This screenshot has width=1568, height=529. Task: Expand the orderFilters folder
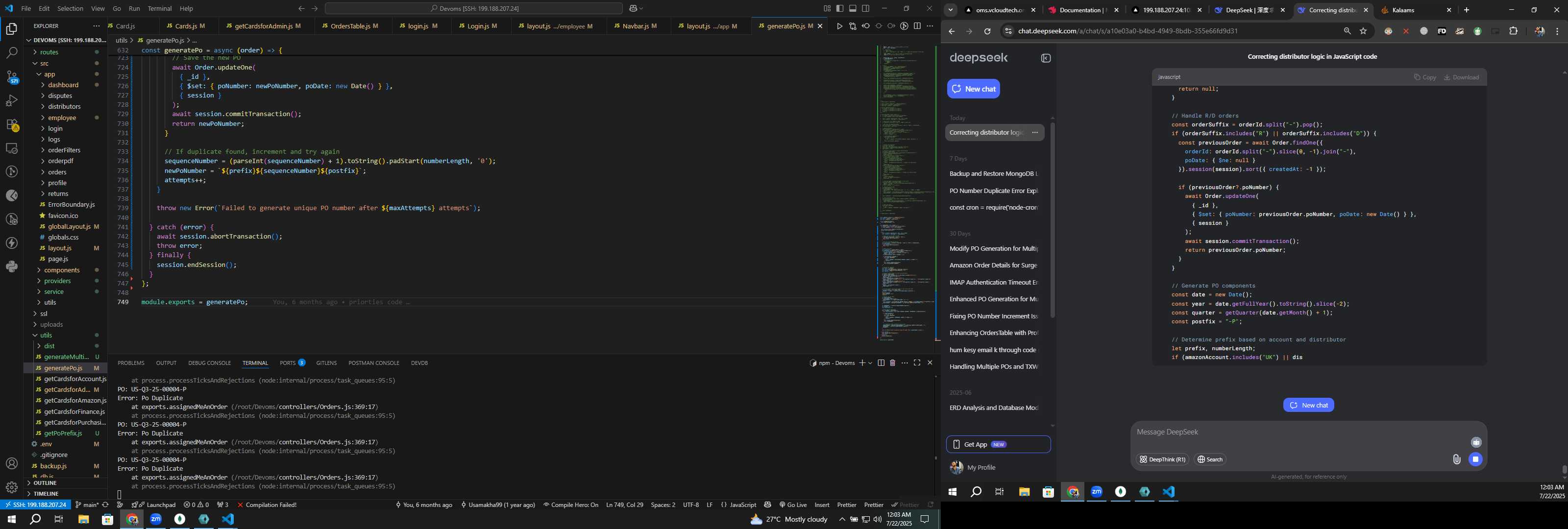64,150
